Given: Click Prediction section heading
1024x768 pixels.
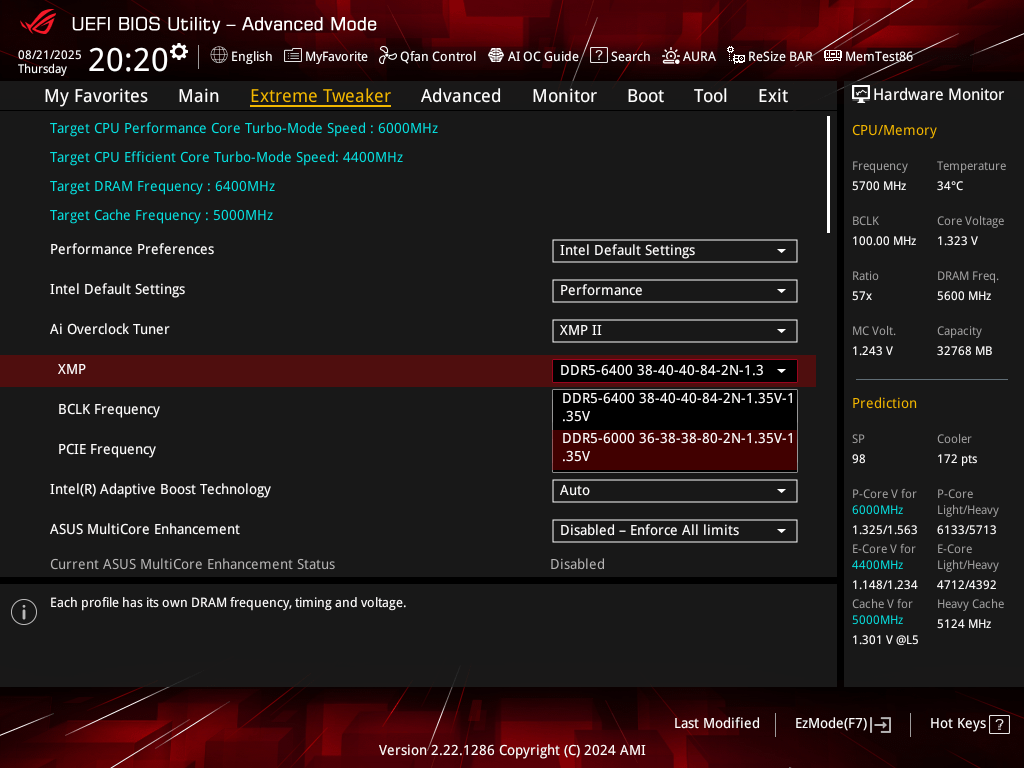Looking at the screenshot, I should click(x=884, y=404).
